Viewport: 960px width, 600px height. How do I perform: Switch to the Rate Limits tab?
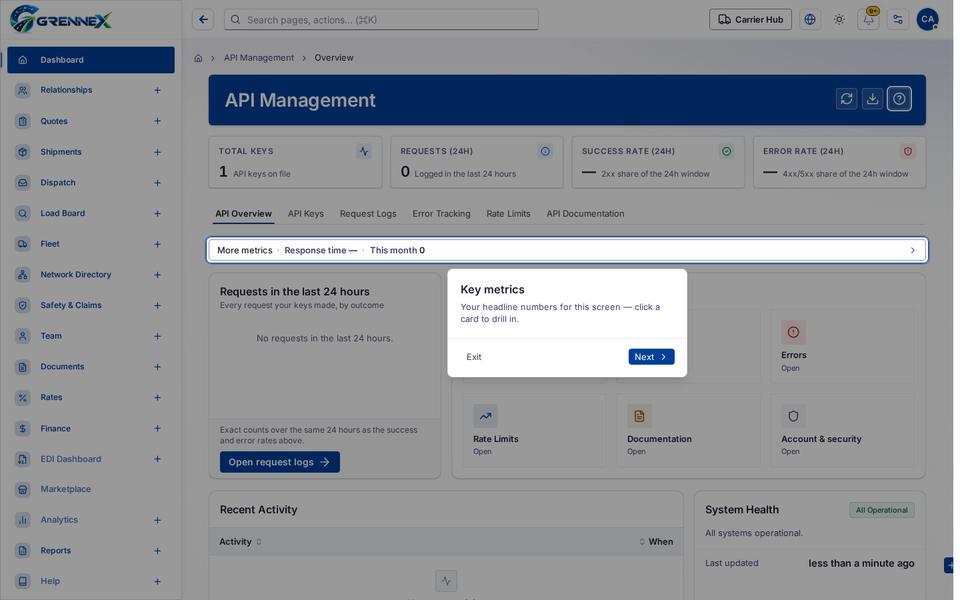508,214
